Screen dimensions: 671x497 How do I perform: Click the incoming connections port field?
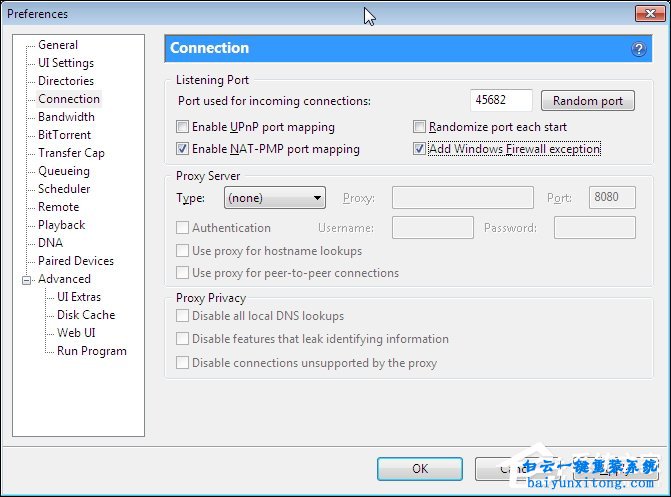500,101
